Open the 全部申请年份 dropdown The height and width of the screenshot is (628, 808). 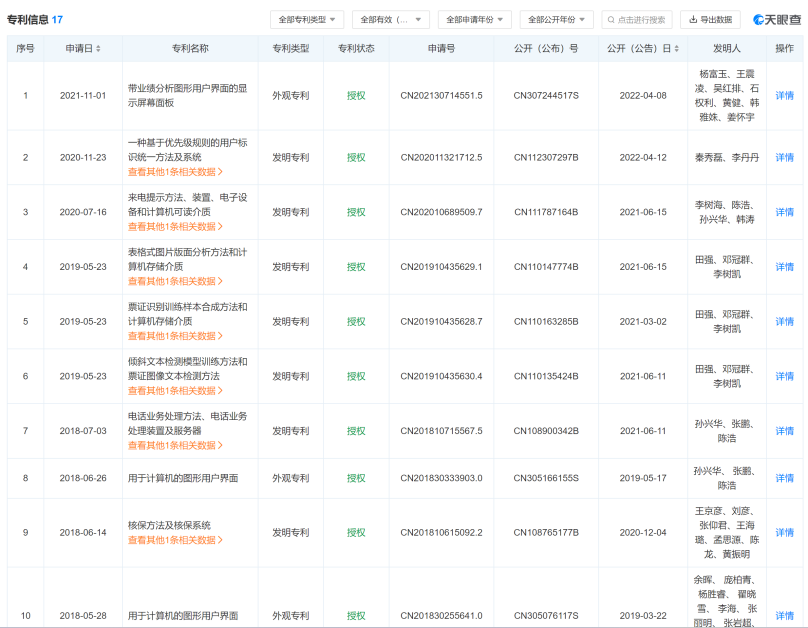tap(474, 20)
